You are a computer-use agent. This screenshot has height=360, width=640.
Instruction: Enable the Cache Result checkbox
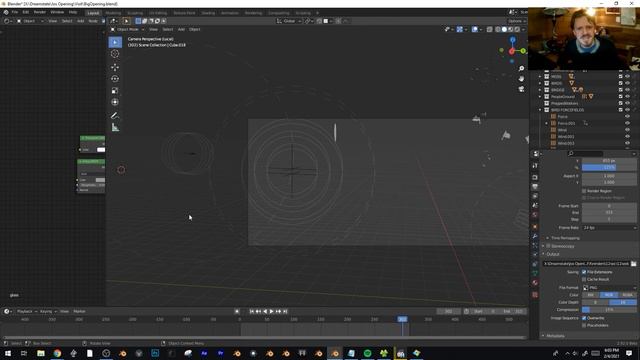pos(584,279)
